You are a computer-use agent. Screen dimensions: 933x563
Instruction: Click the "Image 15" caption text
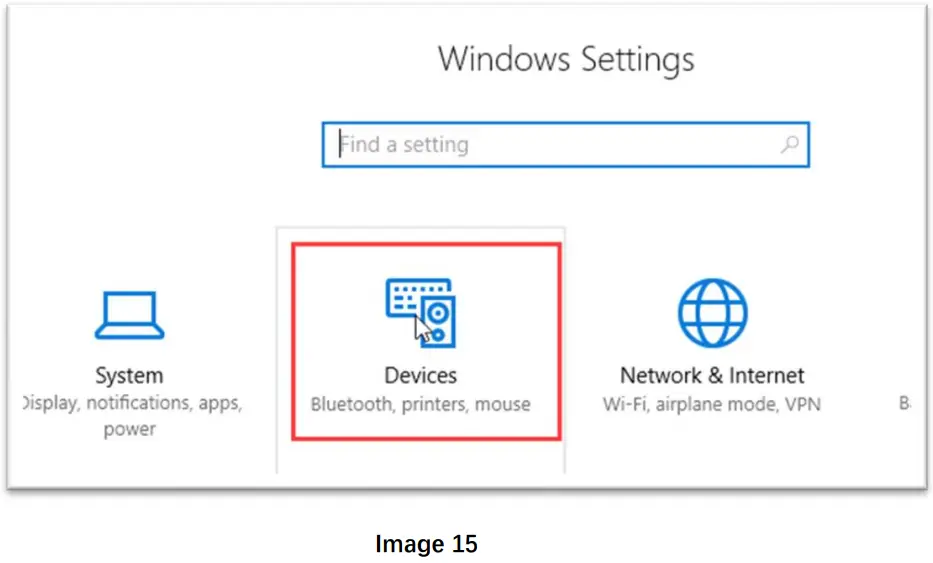[x=426, y=544]
